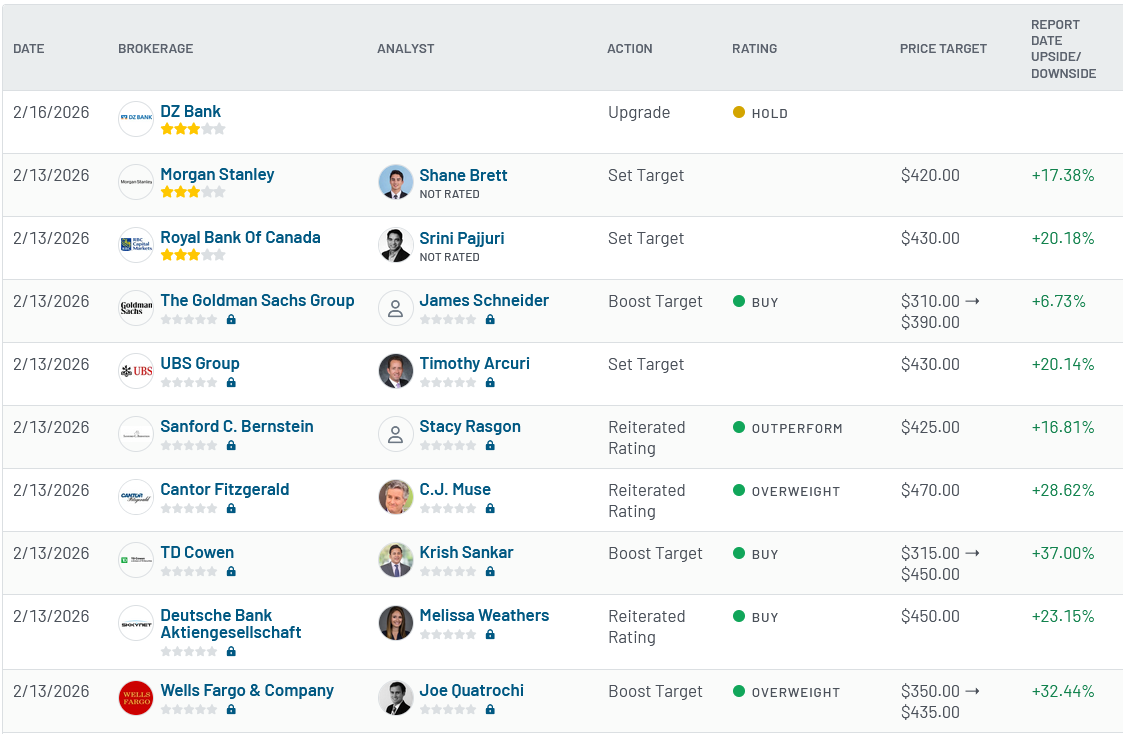Click the Morgan Stanley star rating
The image size is (1123, 734).
tap(193, 192)
